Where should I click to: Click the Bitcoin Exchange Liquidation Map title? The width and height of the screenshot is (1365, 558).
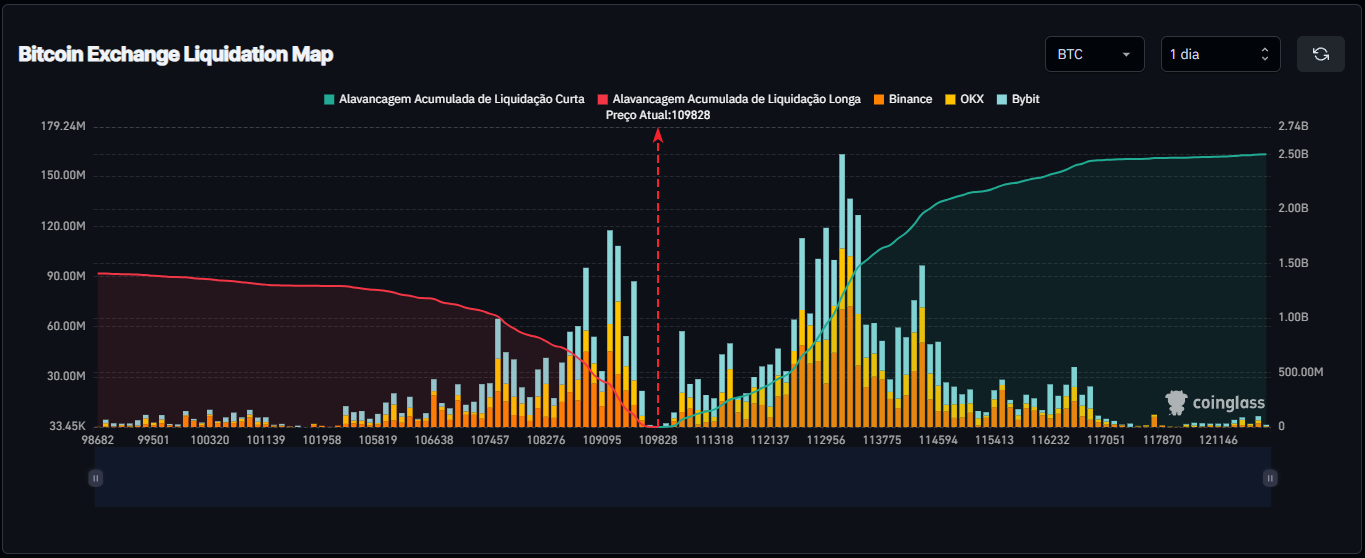(176, 54)
